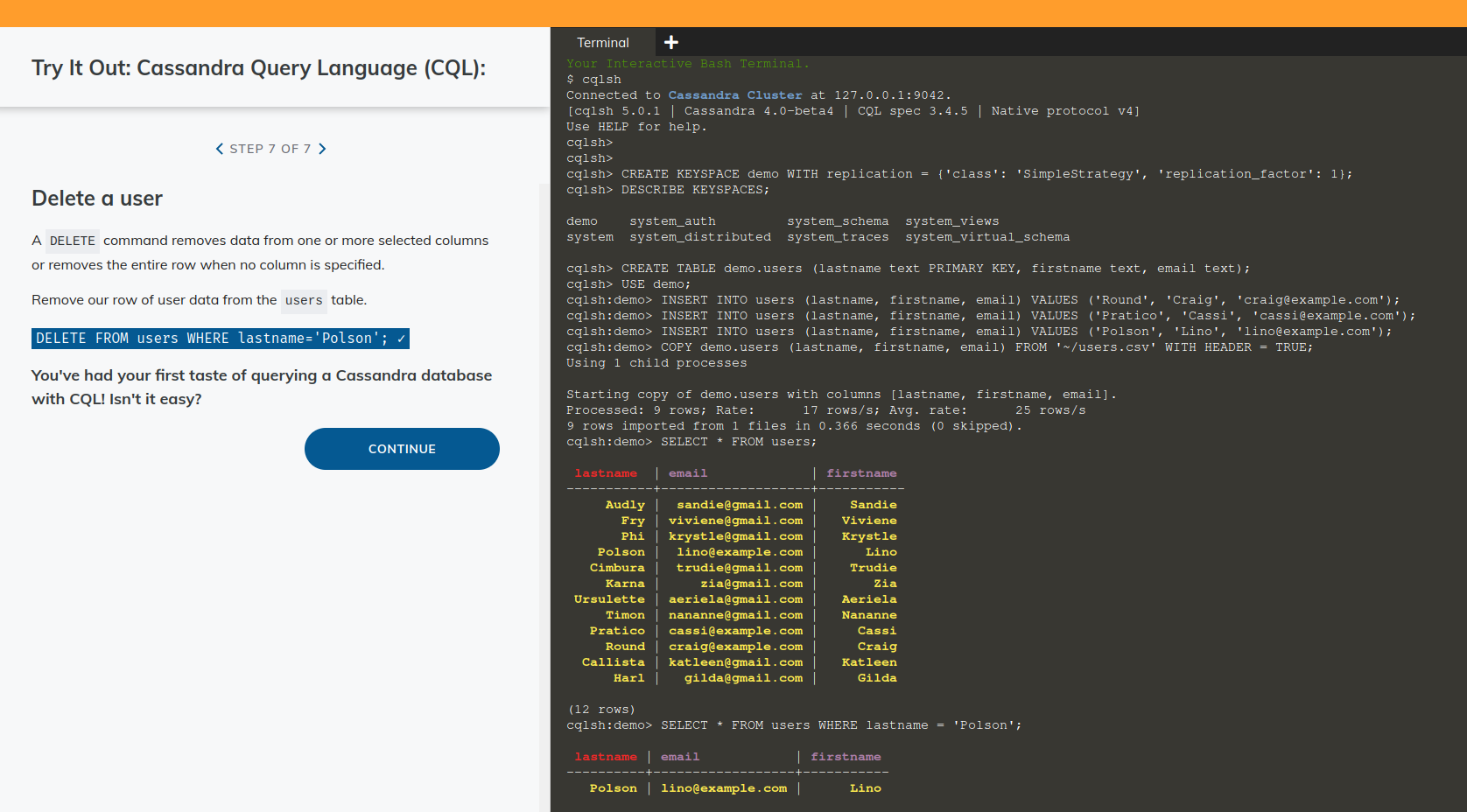Click the inline users code label

303,300
